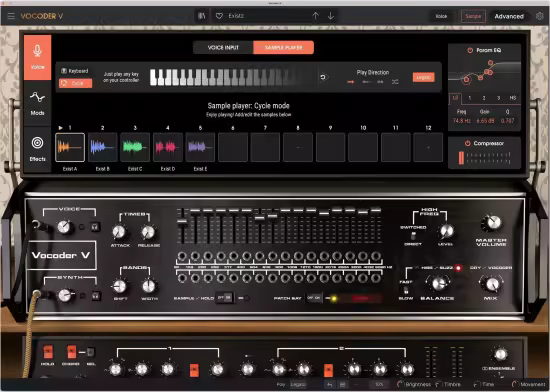Select the Voice microphone panel

(38, 57)
